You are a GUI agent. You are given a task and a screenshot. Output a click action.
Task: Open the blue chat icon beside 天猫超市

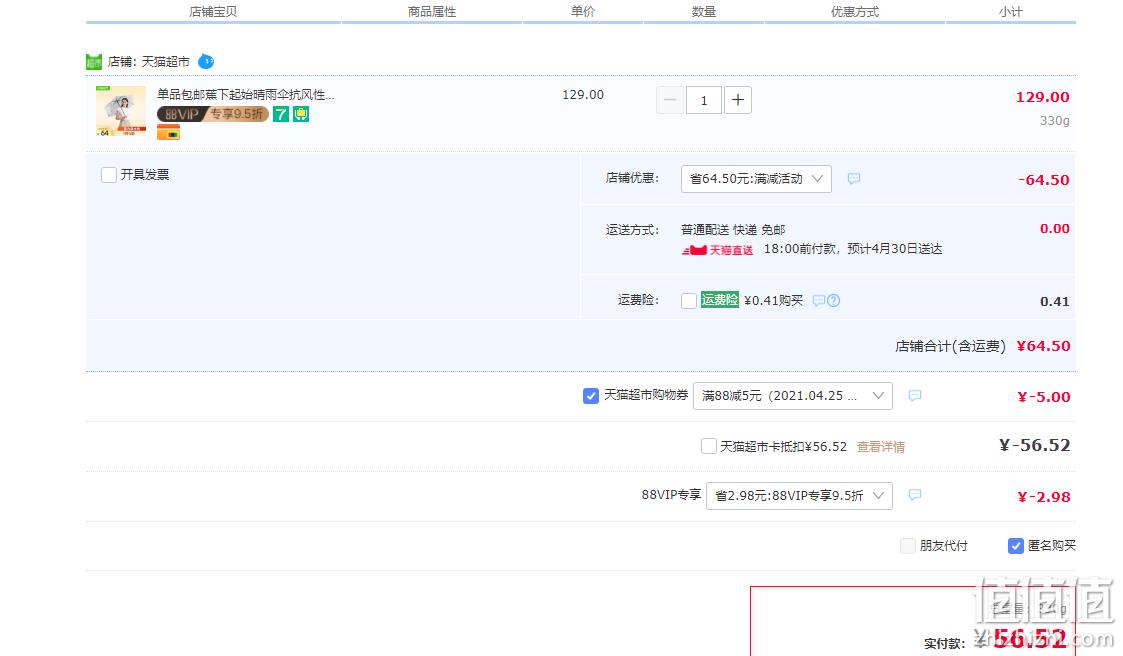[x=206, y=62]
